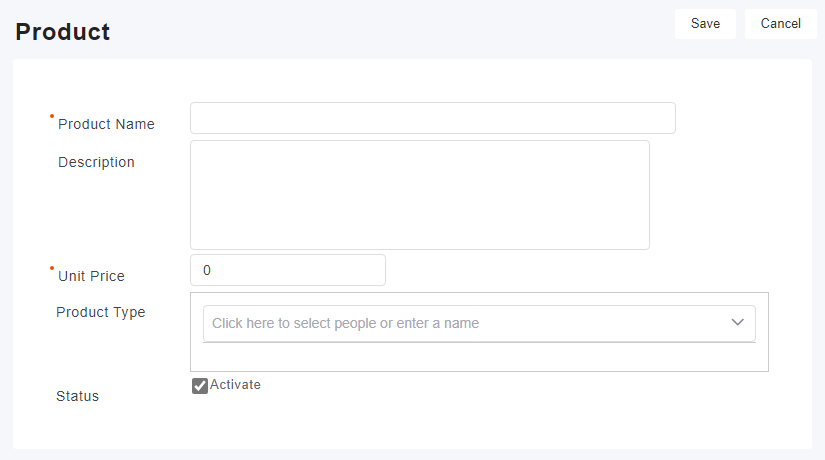Click the Activate checkbox label text
825x460 pixels.
pyautogui.click(x=235, y=385)
